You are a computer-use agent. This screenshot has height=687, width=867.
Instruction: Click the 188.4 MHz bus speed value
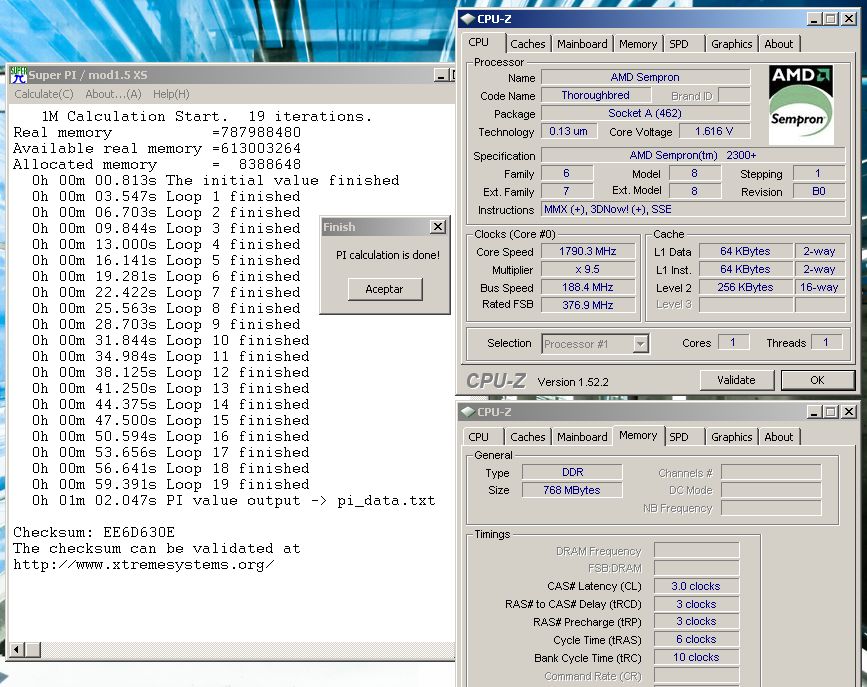coord(588,288)
